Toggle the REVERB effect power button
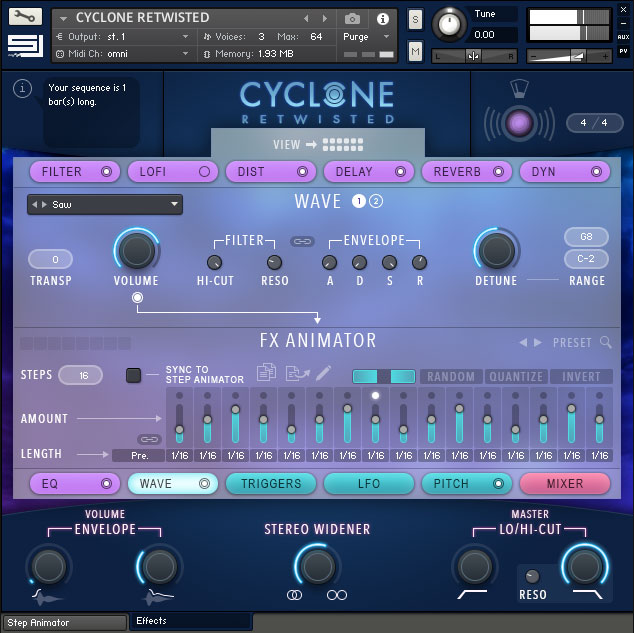The height and width of the screenshot is (633, 634). tap(498, 171)
